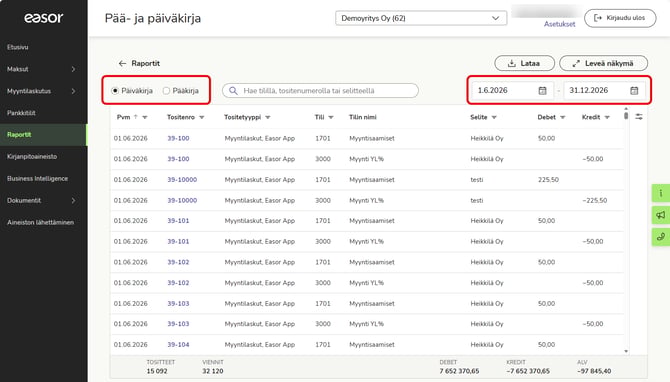The height and width of the screenshot is (382, 670).
Task: Open voucher link 39-104
Action: 178,345
